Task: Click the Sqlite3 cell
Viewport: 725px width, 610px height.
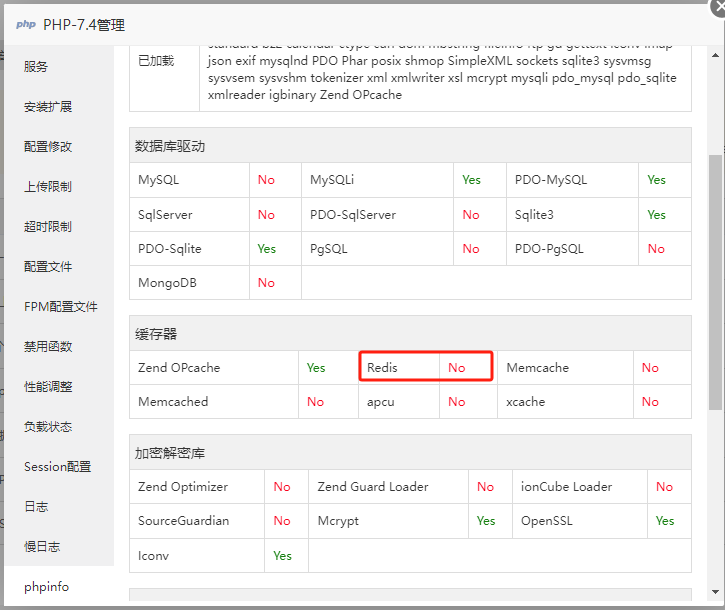Action: 572,215
